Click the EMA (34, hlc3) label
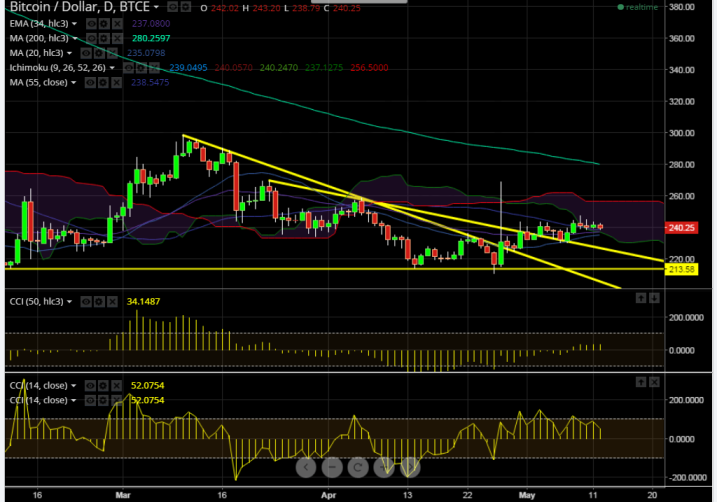 39,23
